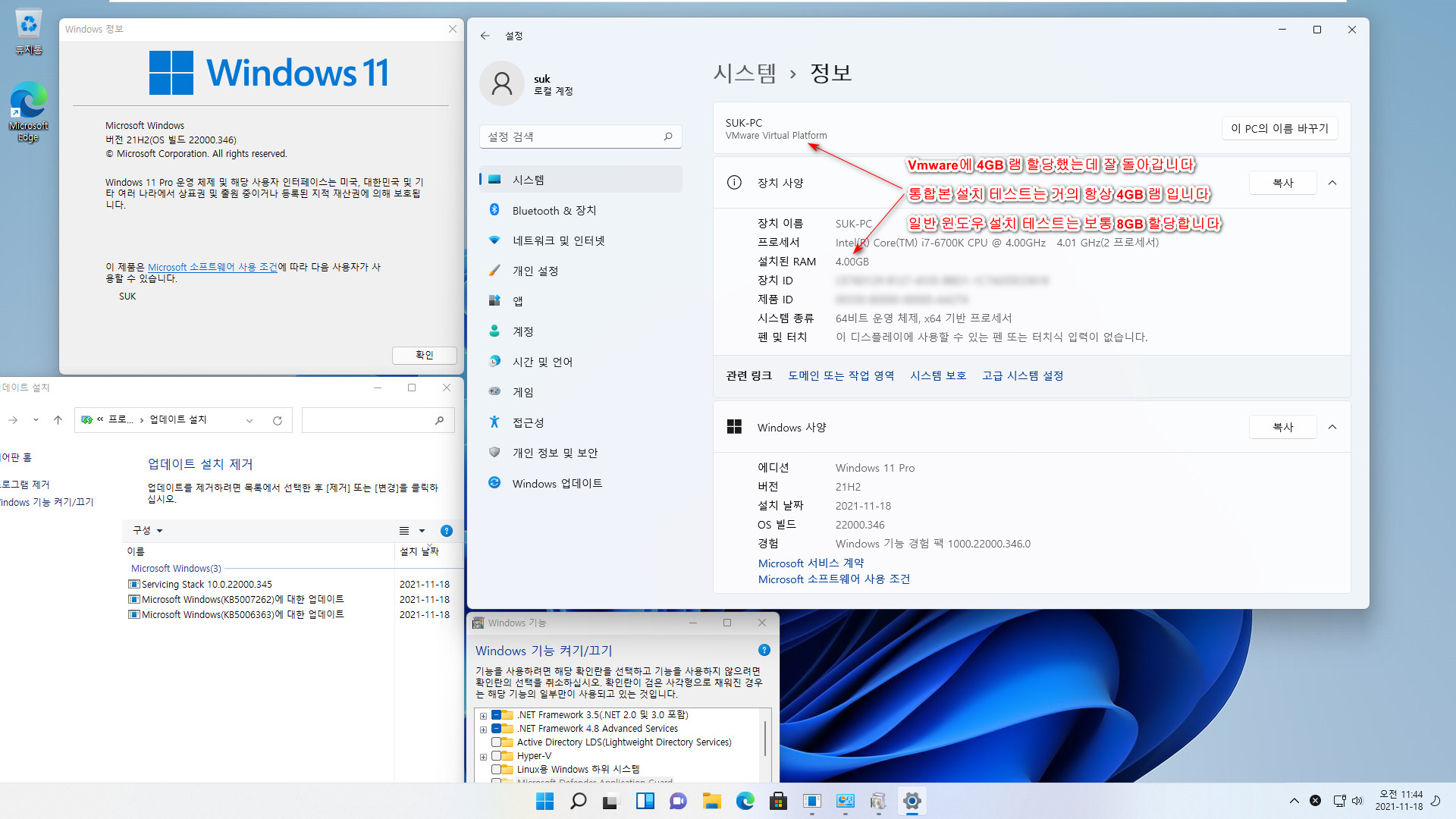Click up arrow in 업데이트 설치 window

(58, 420)
